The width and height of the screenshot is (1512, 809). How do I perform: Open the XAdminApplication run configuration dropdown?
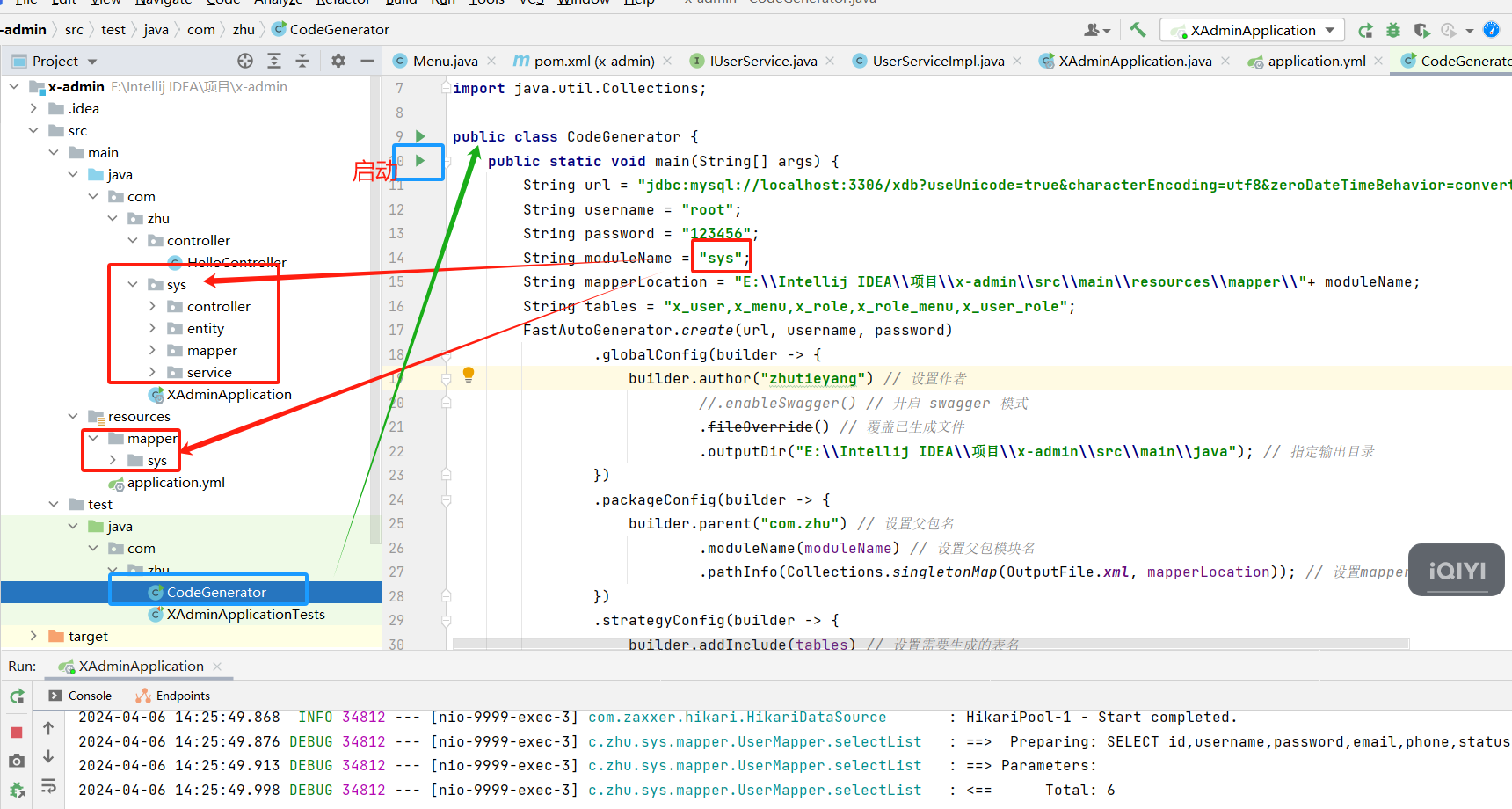[1253, 30]
